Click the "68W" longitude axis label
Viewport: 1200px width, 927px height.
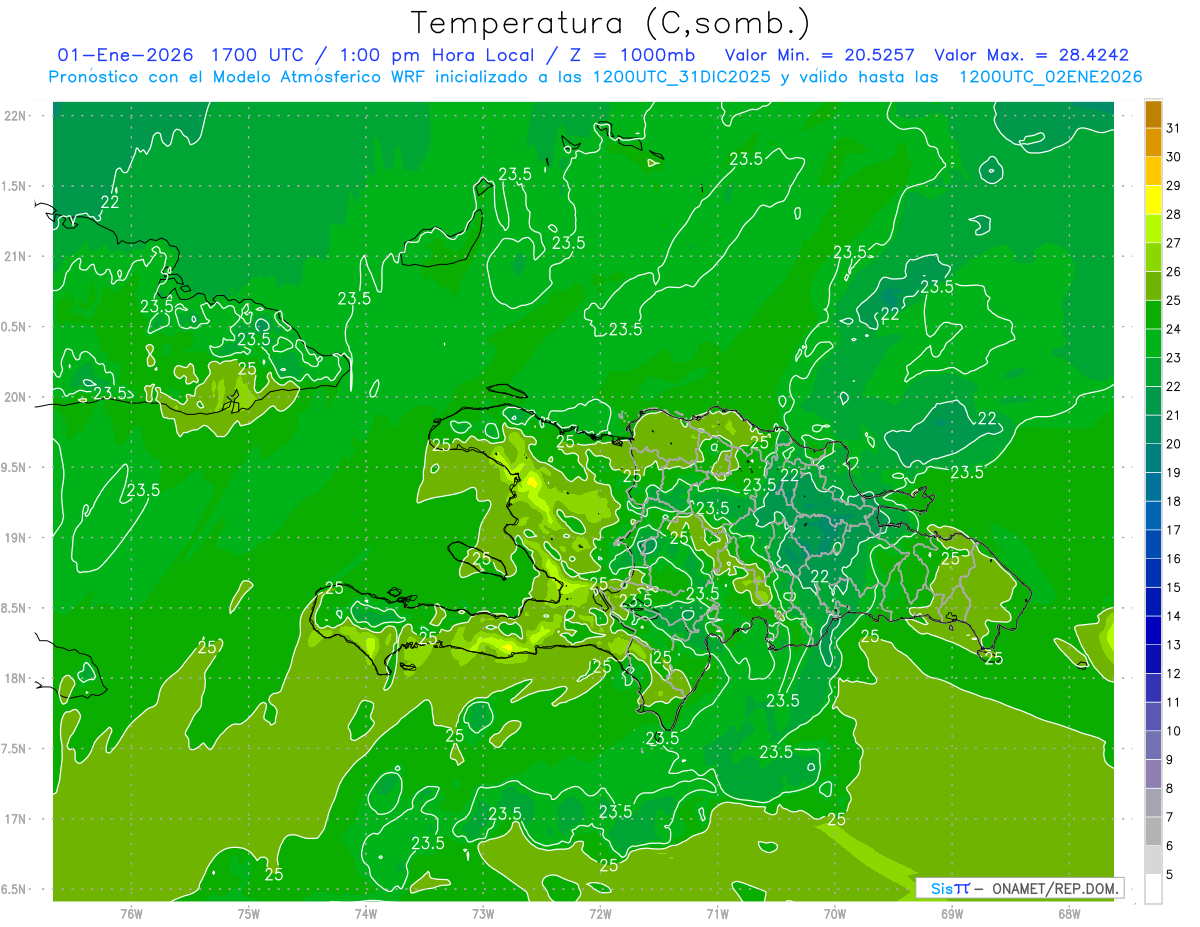tap(1069, 913)
